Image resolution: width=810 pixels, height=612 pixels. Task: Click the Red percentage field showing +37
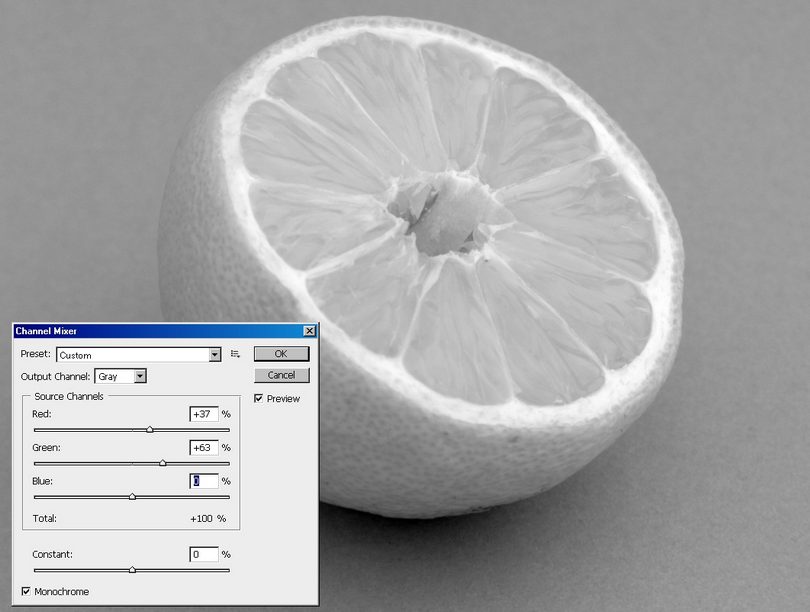point(204,414)
